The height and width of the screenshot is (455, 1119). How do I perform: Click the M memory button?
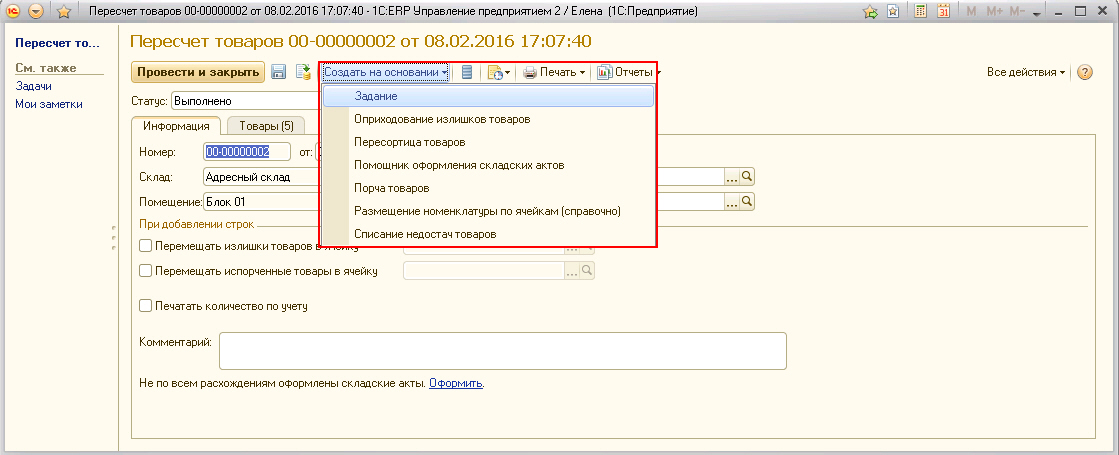click(971, 11)
